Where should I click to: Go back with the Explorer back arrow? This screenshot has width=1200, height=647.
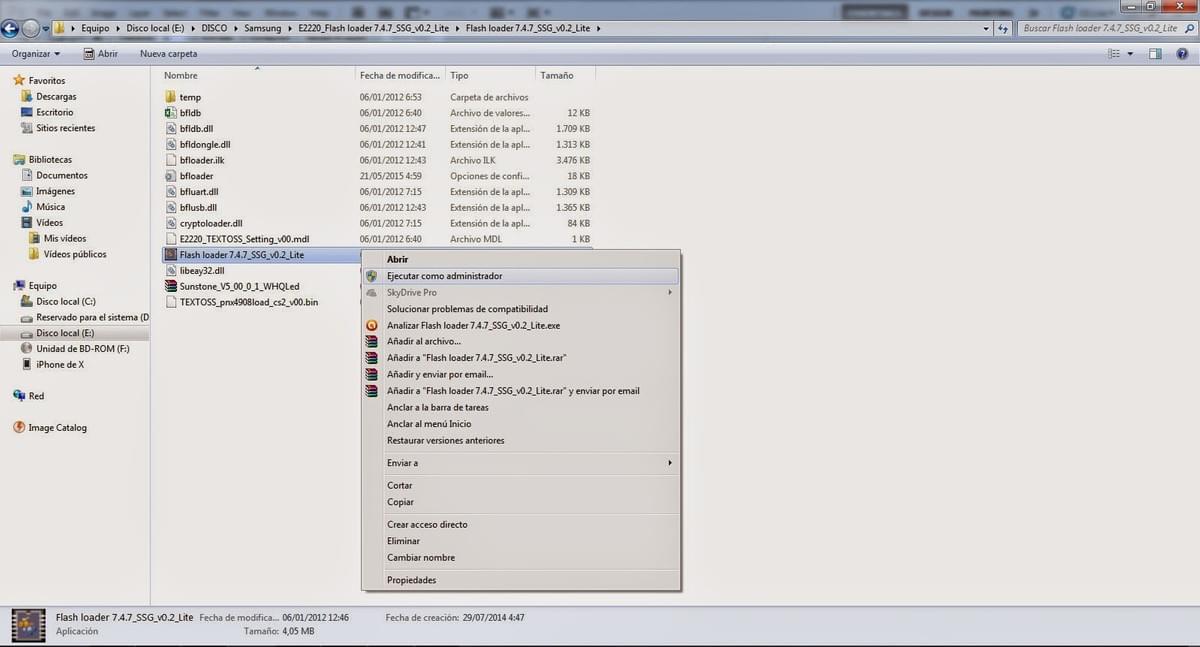tap(10, 28)
